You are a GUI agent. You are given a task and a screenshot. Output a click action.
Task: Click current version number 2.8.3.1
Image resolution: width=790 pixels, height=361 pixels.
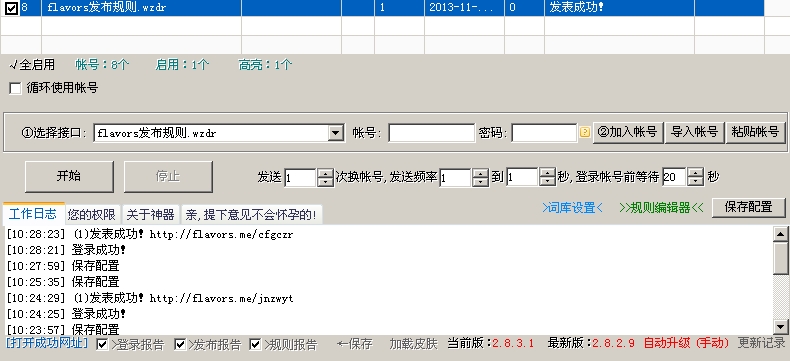[x=513, y=344]
